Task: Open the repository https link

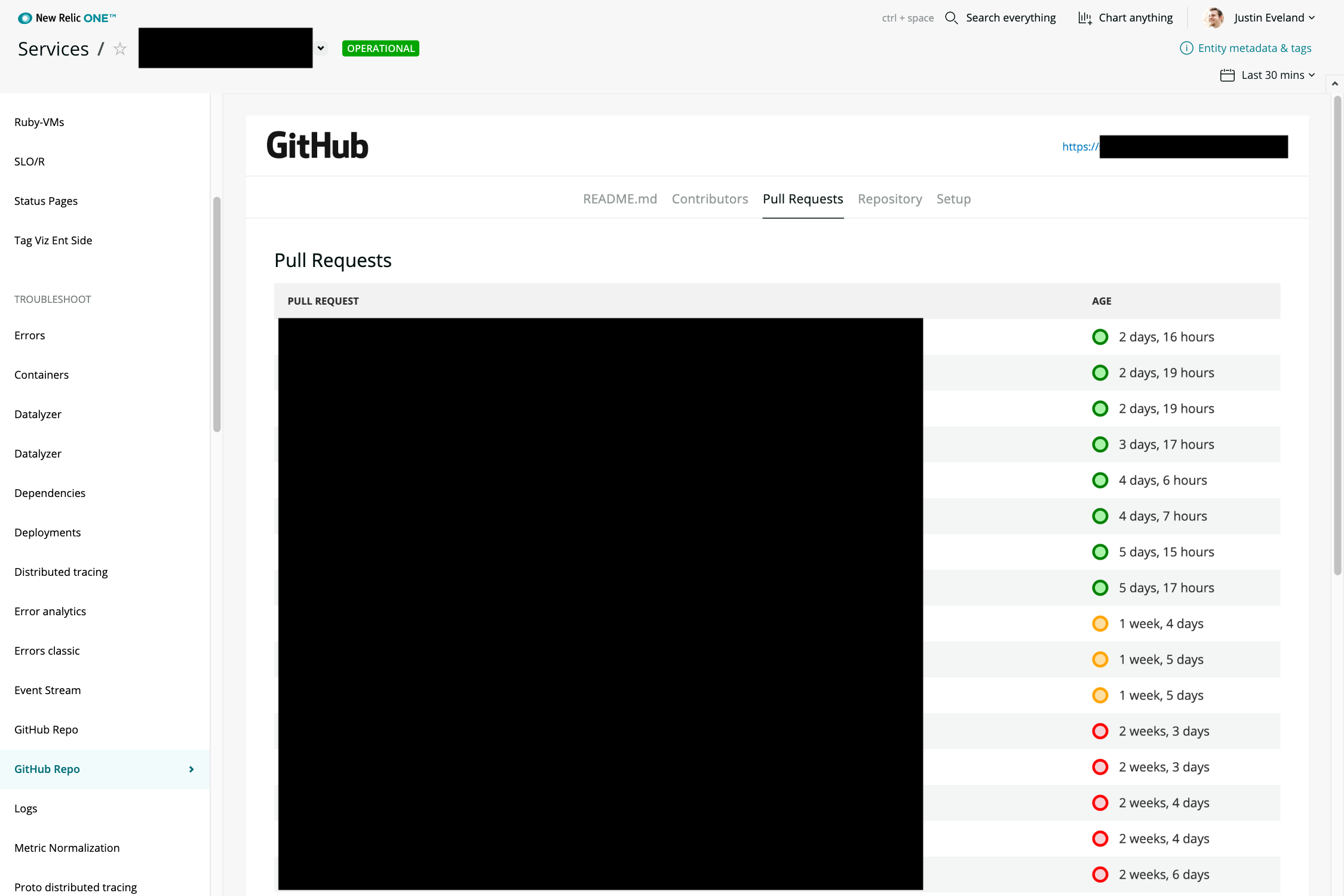Action: click(x=1080, y=147)
